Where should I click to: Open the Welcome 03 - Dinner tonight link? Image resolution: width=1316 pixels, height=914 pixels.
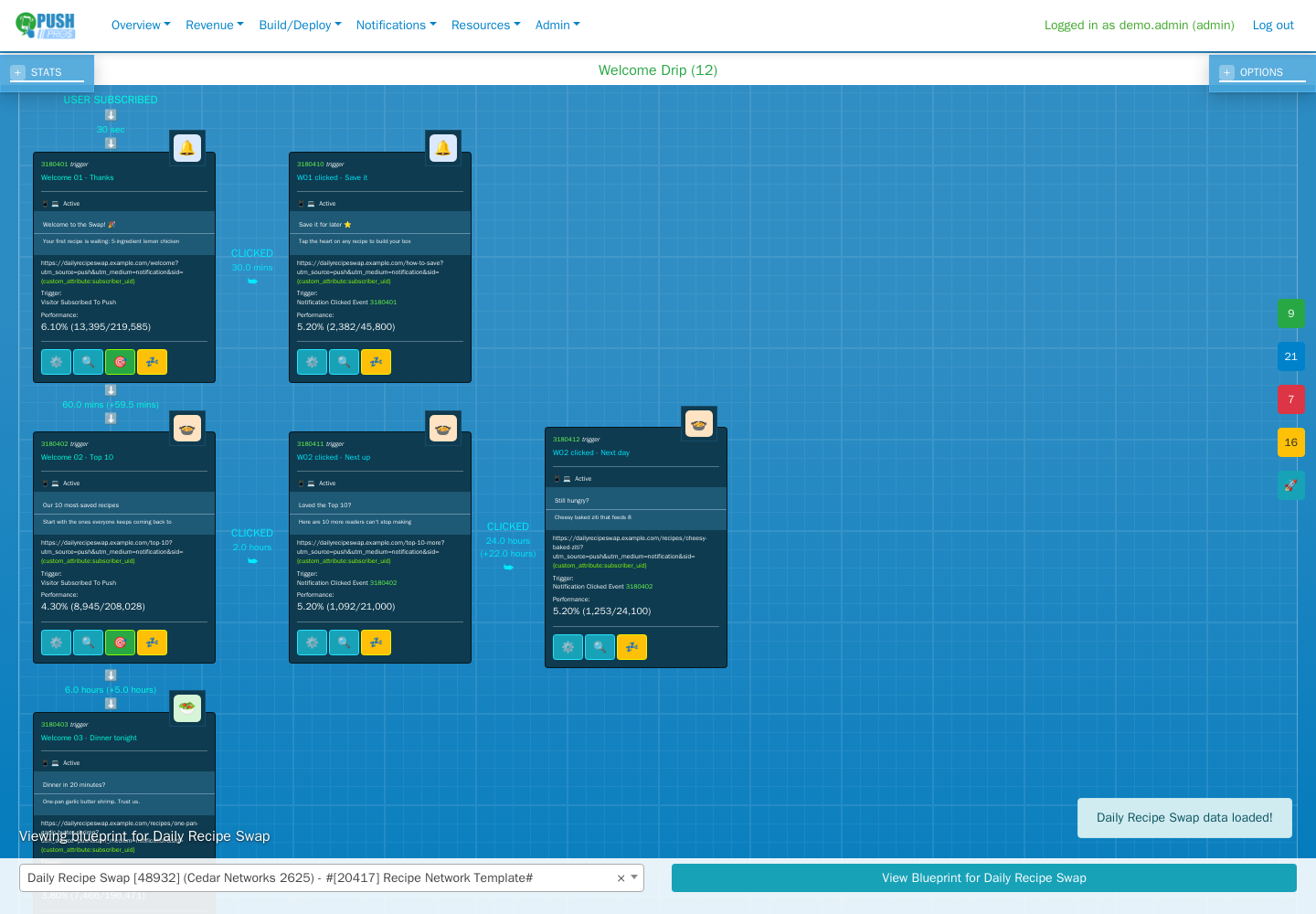coord(89,738)
